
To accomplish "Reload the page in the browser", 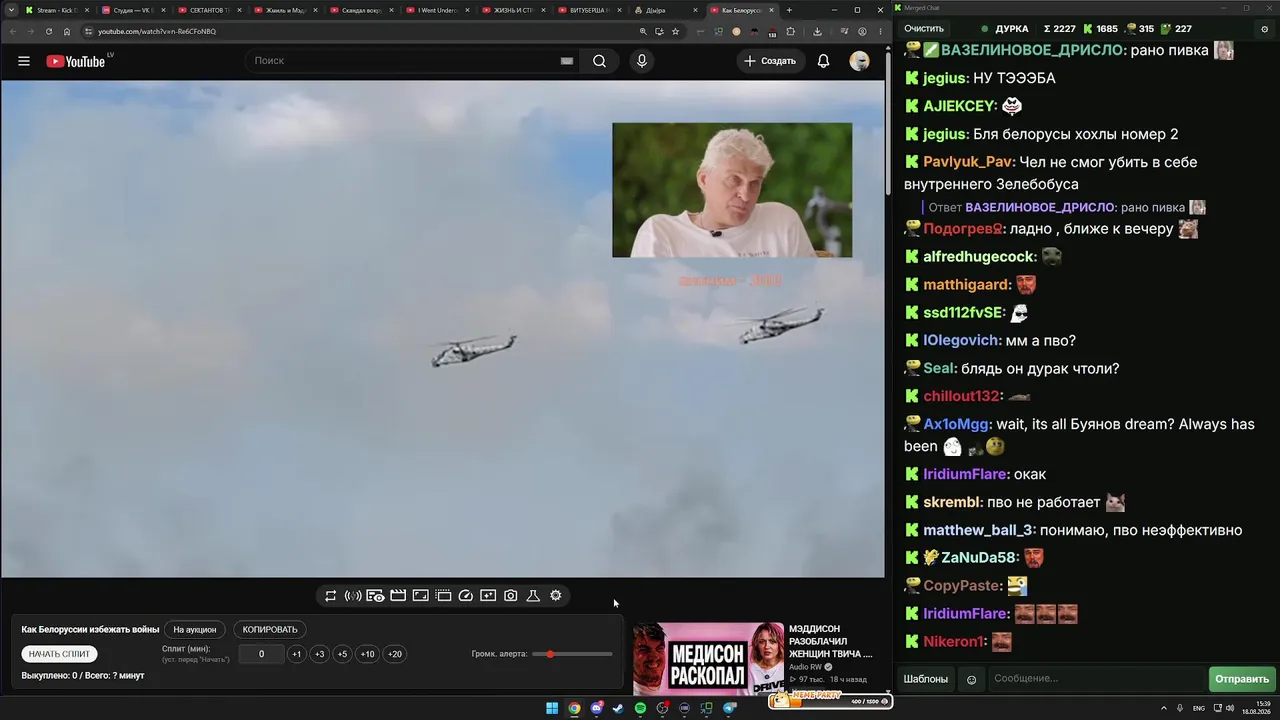I will [49, 31].
